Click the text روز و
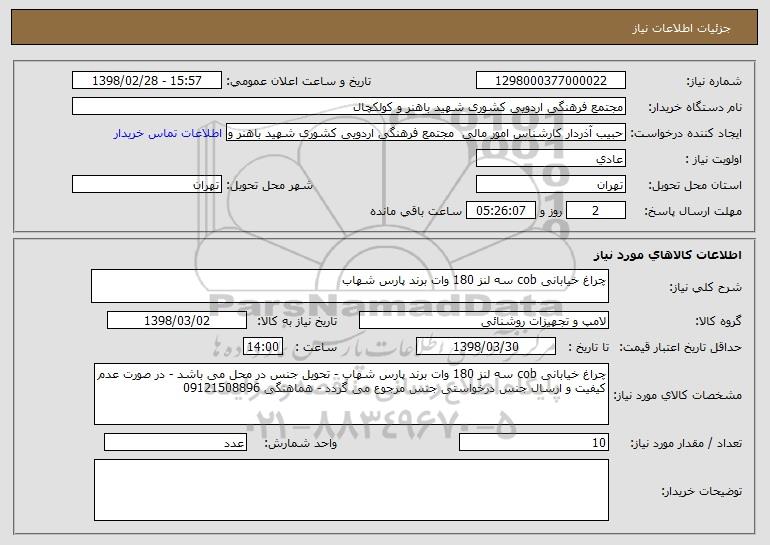The width and height of the screenshot is (770, 545). pos(551,212)
